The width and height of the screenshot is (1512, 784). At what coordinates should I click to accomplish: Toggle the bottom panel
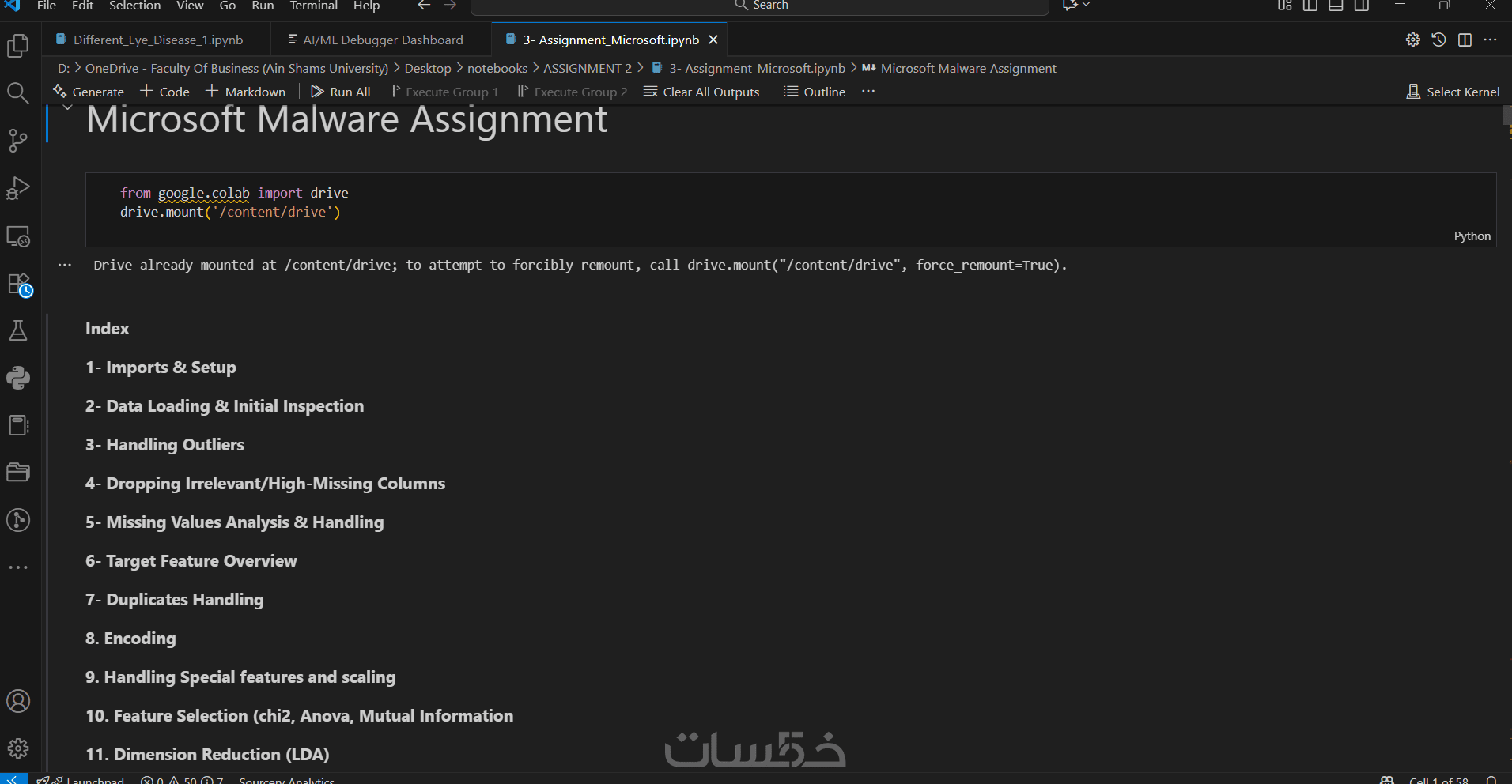click(1336, 6)
